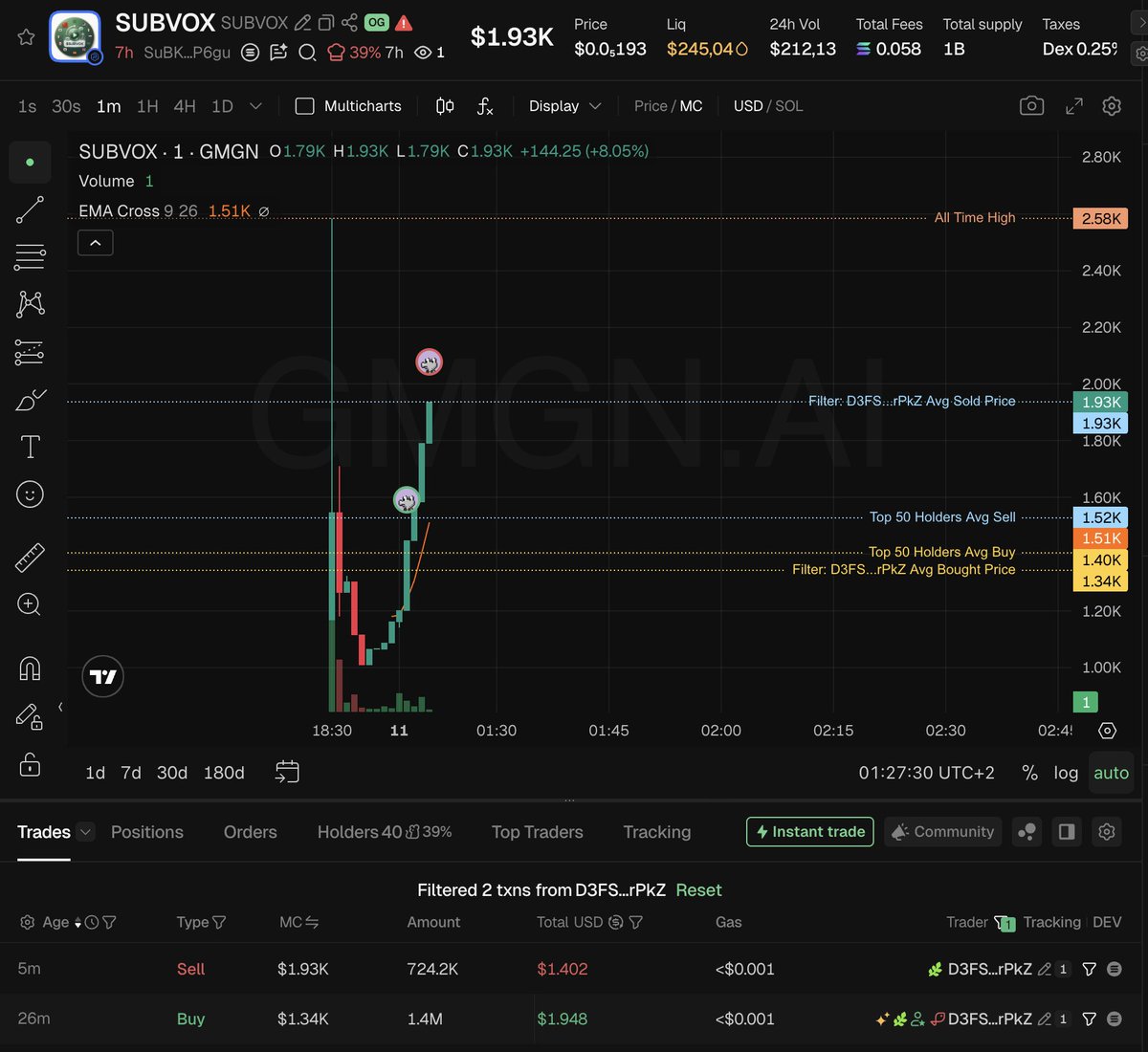
Task: Open the Display dropdown
Action: click(x=564, y=106)
